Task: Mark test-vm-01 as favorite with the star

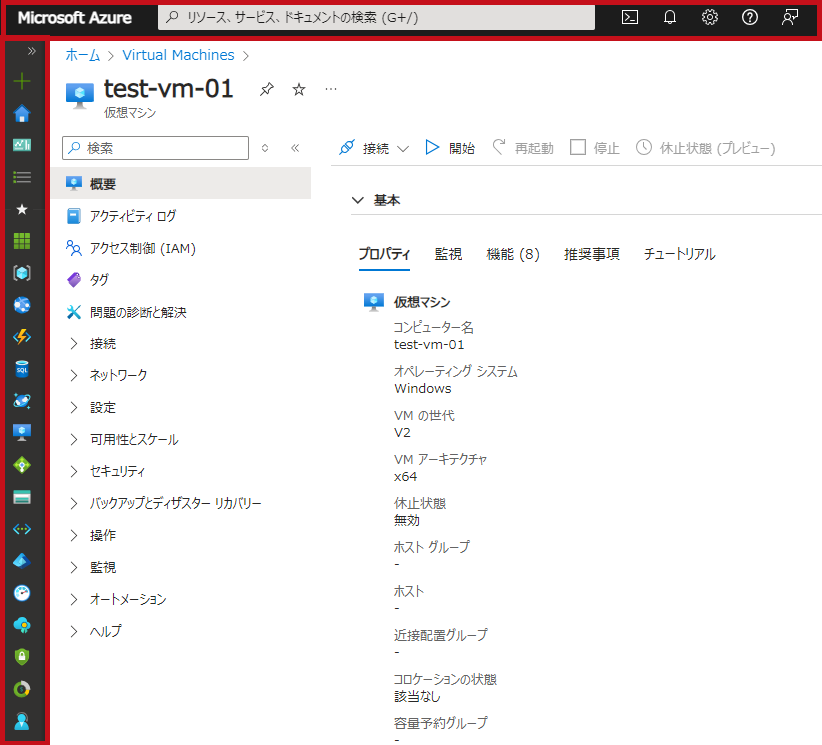Action: (x=299, y=89)
